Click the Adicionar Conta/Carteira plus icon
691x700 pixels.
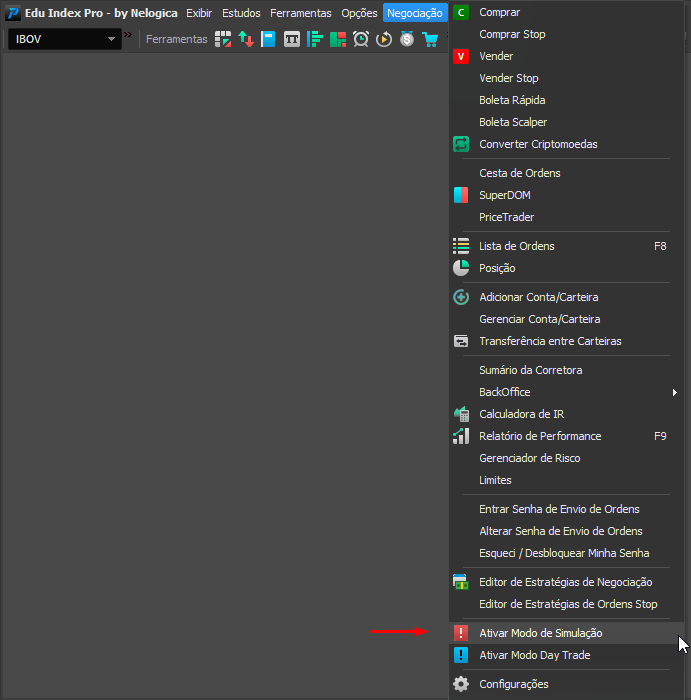coord(461,297)
